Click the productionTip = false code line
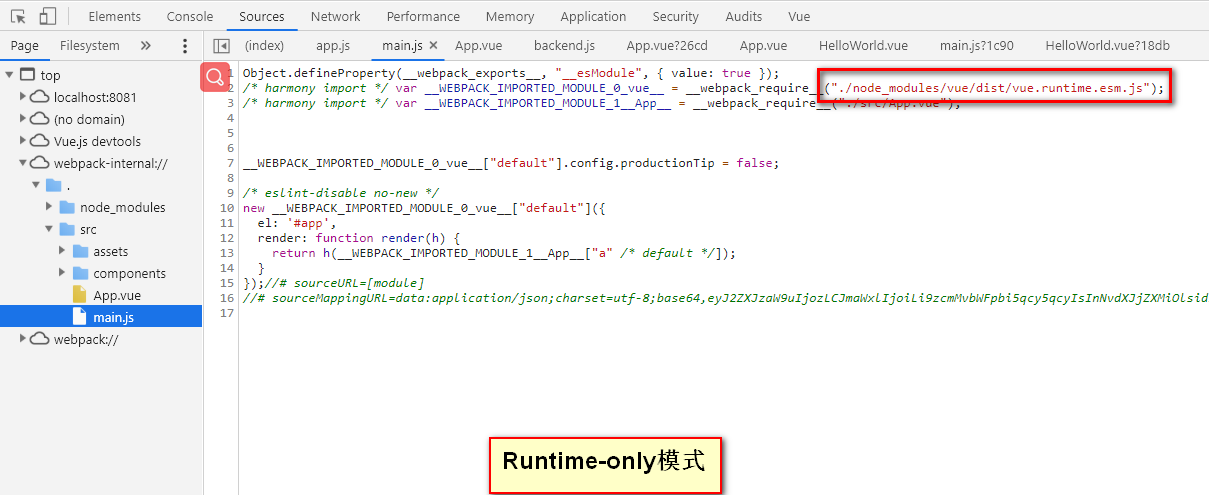 pos(510,163)
